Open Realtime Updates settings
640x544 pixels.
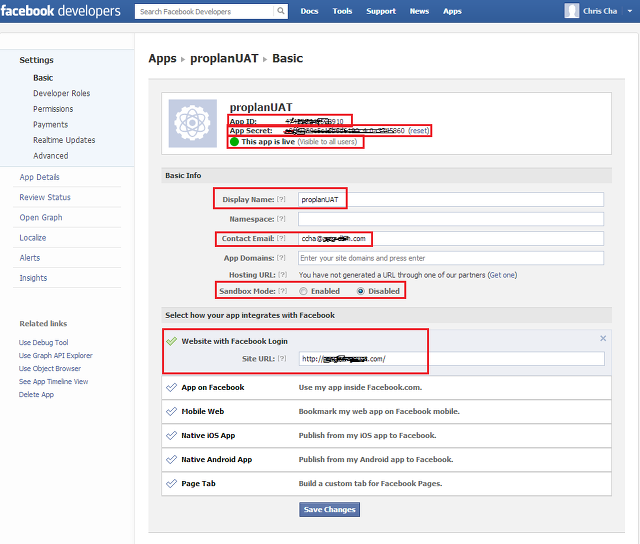pos(64,140)
